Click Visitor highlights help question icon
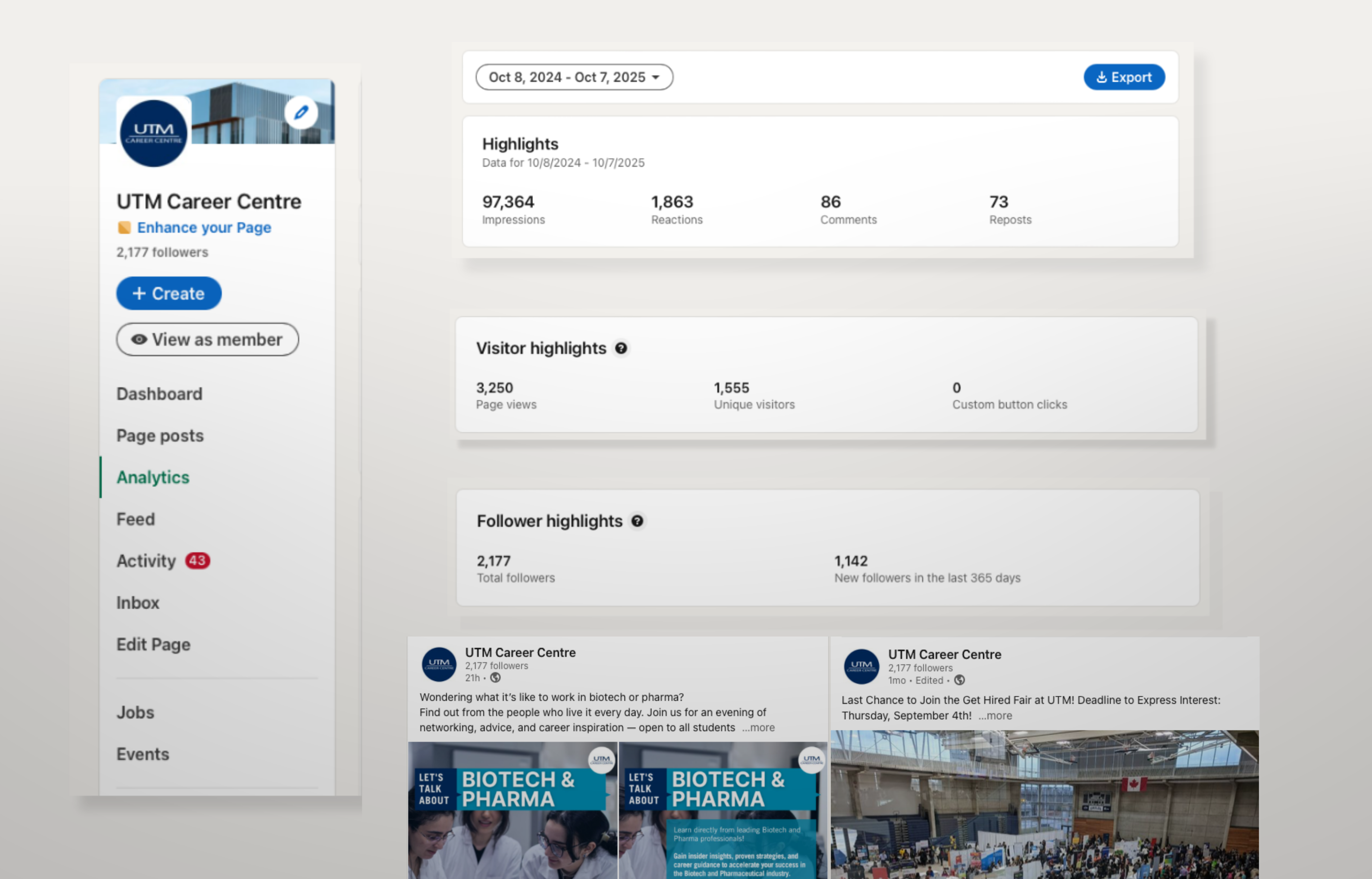The width and height of the screenshot is (1372, 879). click(x=621, y=348)
